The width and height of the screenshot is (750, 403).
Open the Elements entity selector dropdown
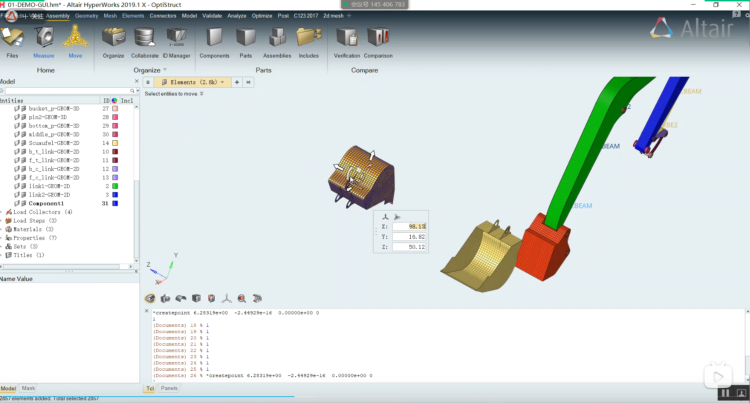pyautogui.click(x=225, y=82)
